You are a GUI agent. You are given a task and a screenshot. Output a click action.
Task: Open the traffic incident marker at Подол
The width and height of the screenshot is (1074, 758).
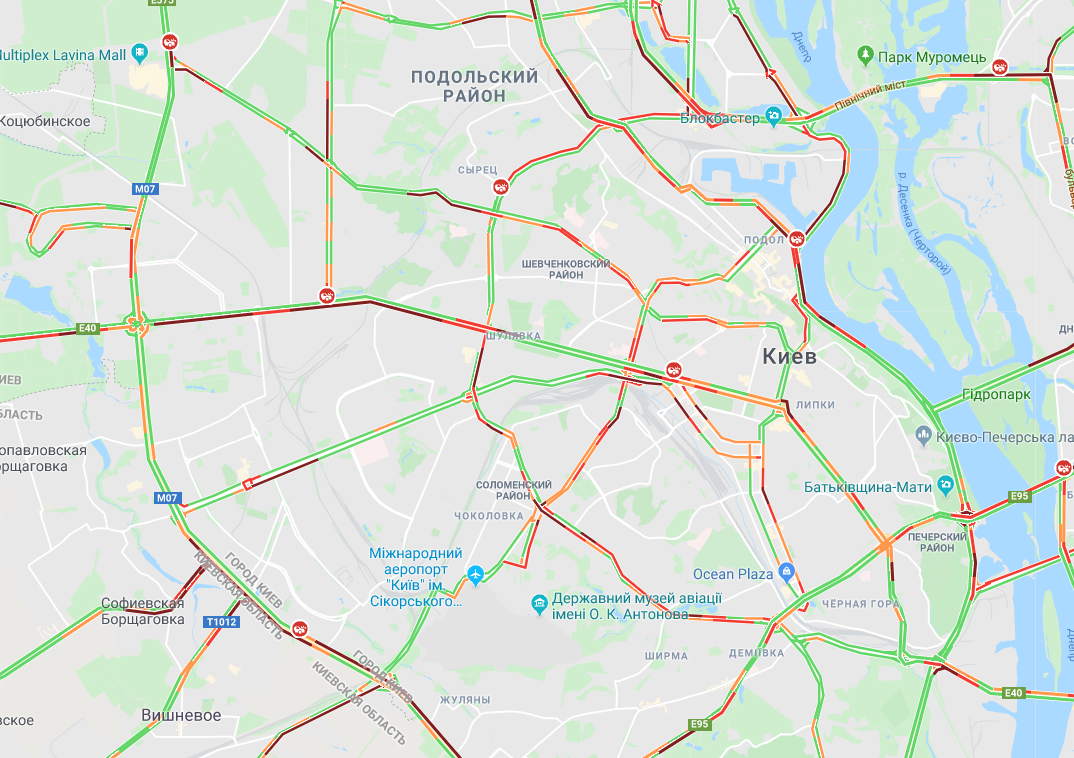coord(797,239)
